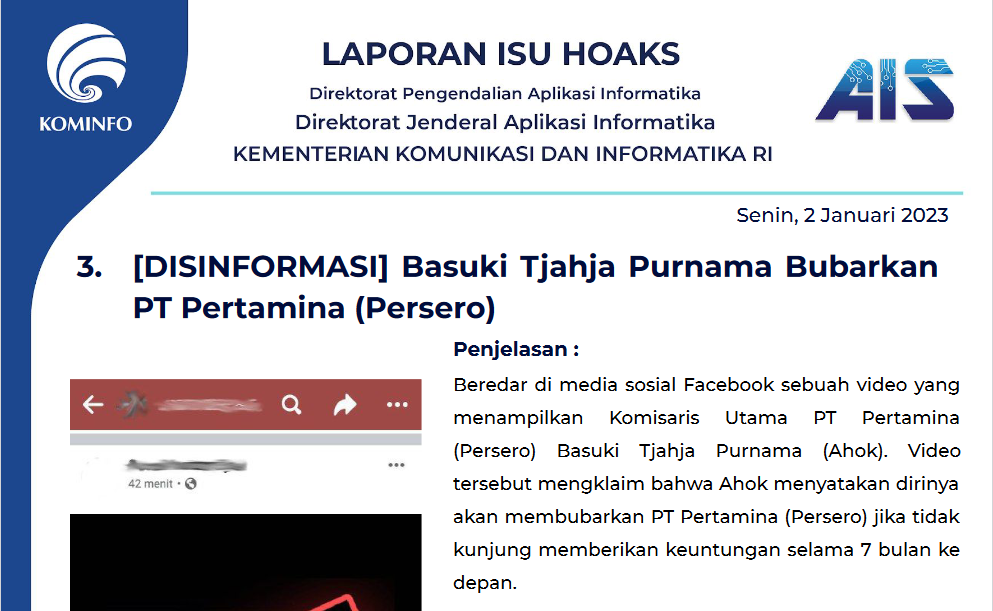Screen dimensions: 993x611
Task: Click "PT Pertamina (Persero)" in the heading
Action: (314, 308)
